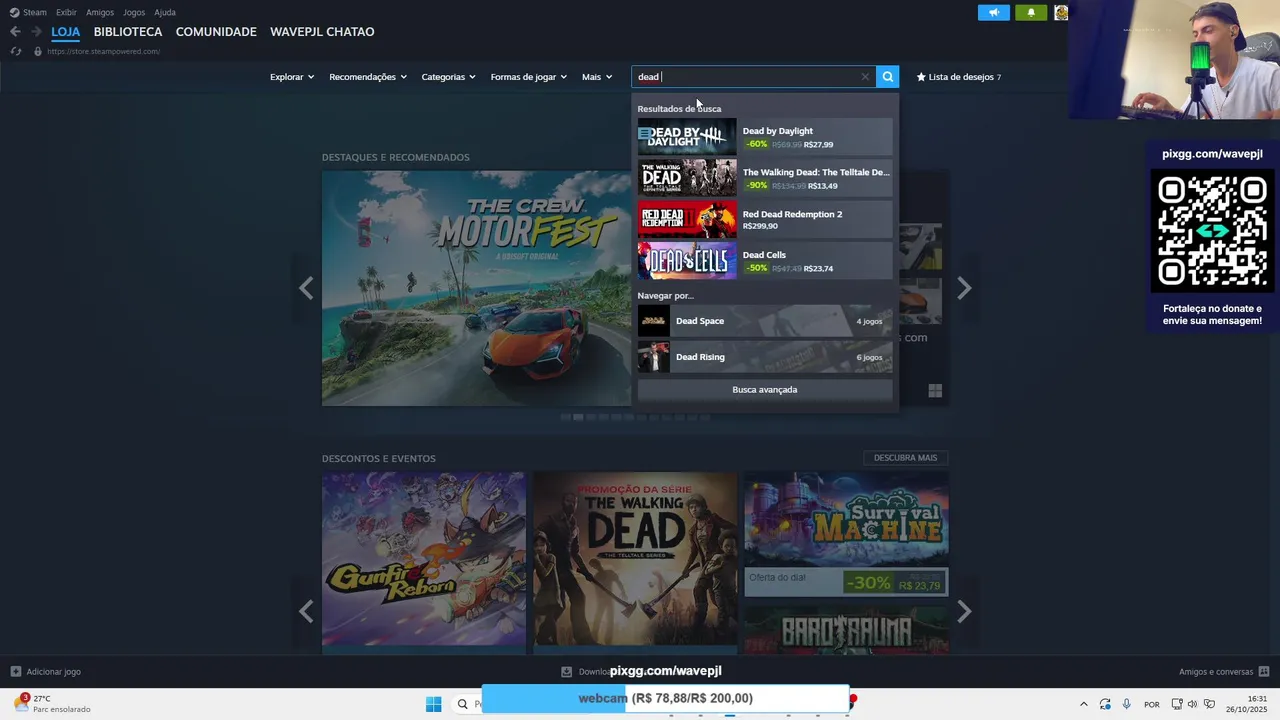The image size is (1280, 720).
Task: Click the forward navigation arrow
Action: tap(36, 32)
